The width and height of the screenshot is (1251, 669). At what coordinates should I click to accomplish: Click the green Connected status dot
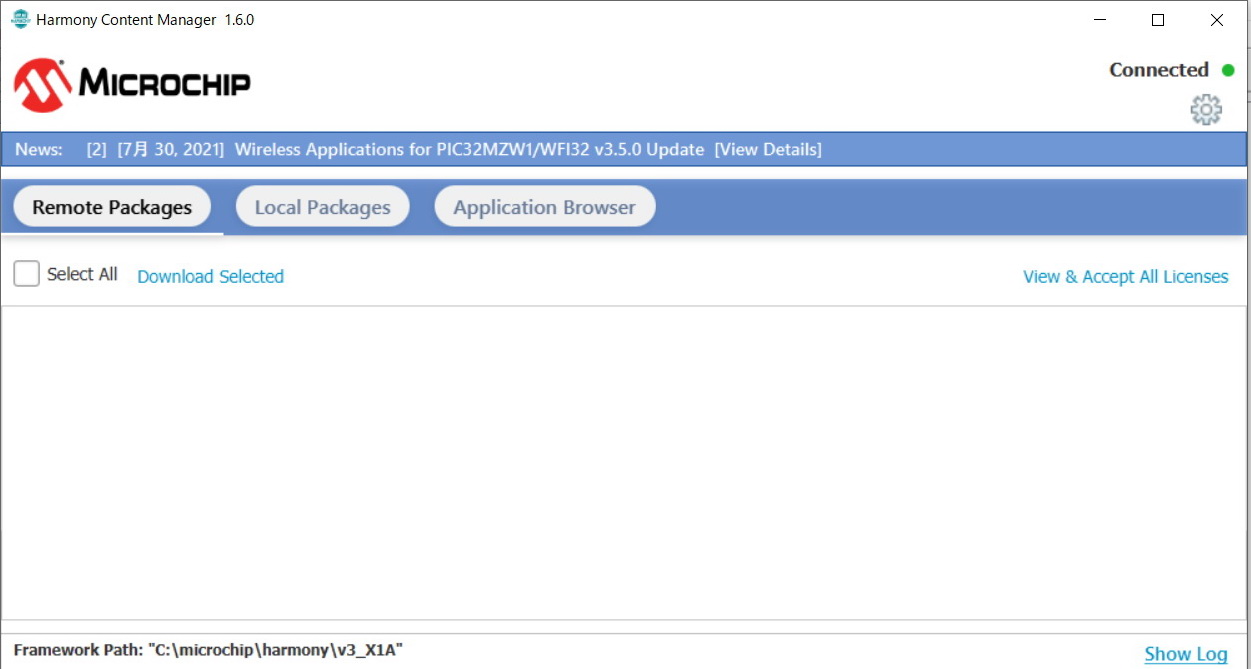click(x=1228, y=70)
